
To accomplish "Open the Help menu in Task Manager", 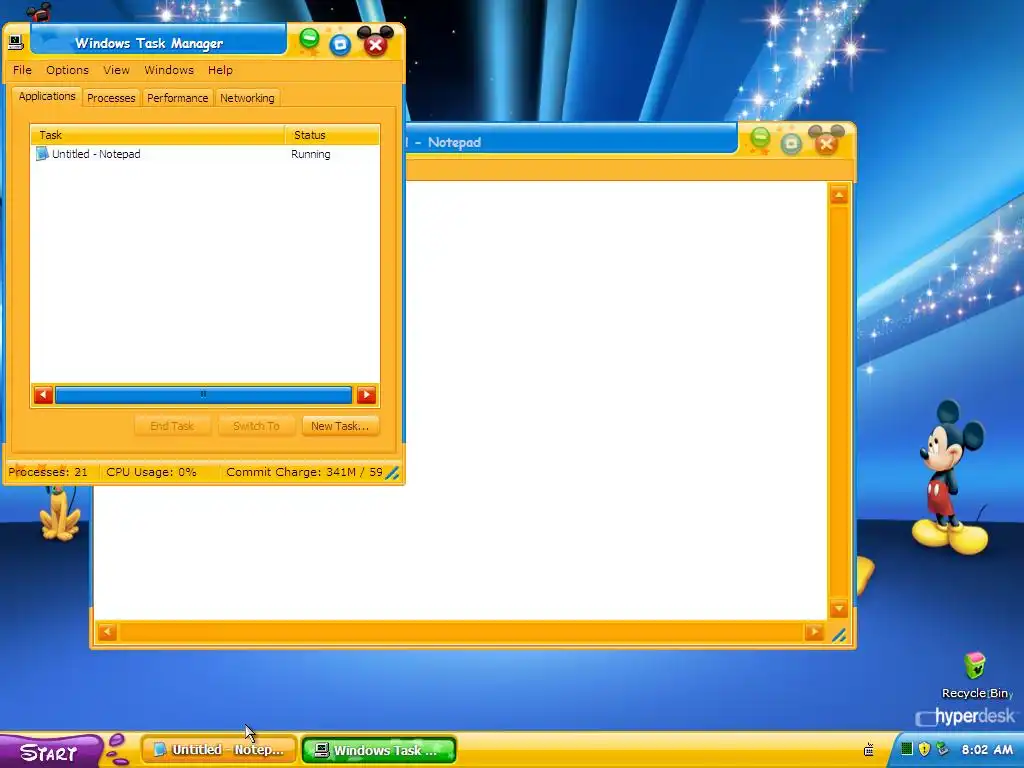I will (x=220, y=70).
